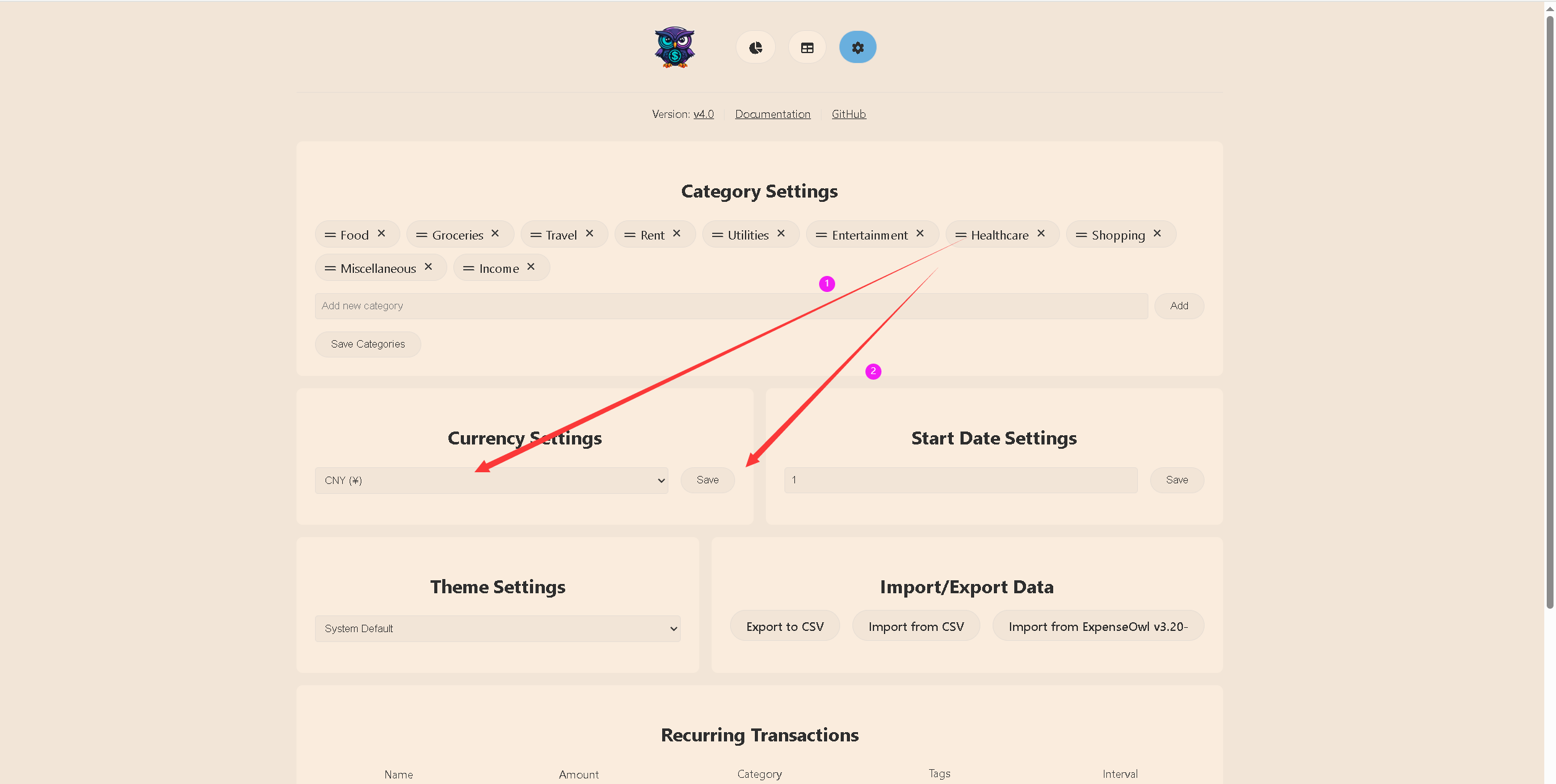Remove the Food category

[x=382, y=233]
